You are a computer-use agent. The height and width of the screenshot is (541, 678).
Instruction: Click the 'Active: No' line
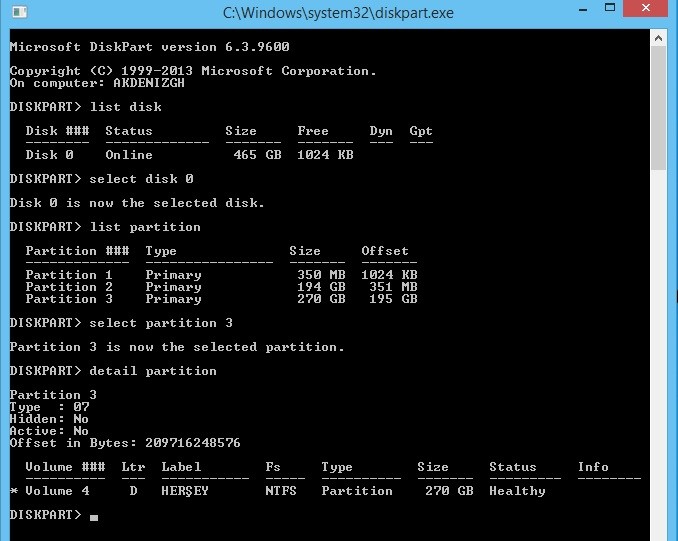(49, 431)
